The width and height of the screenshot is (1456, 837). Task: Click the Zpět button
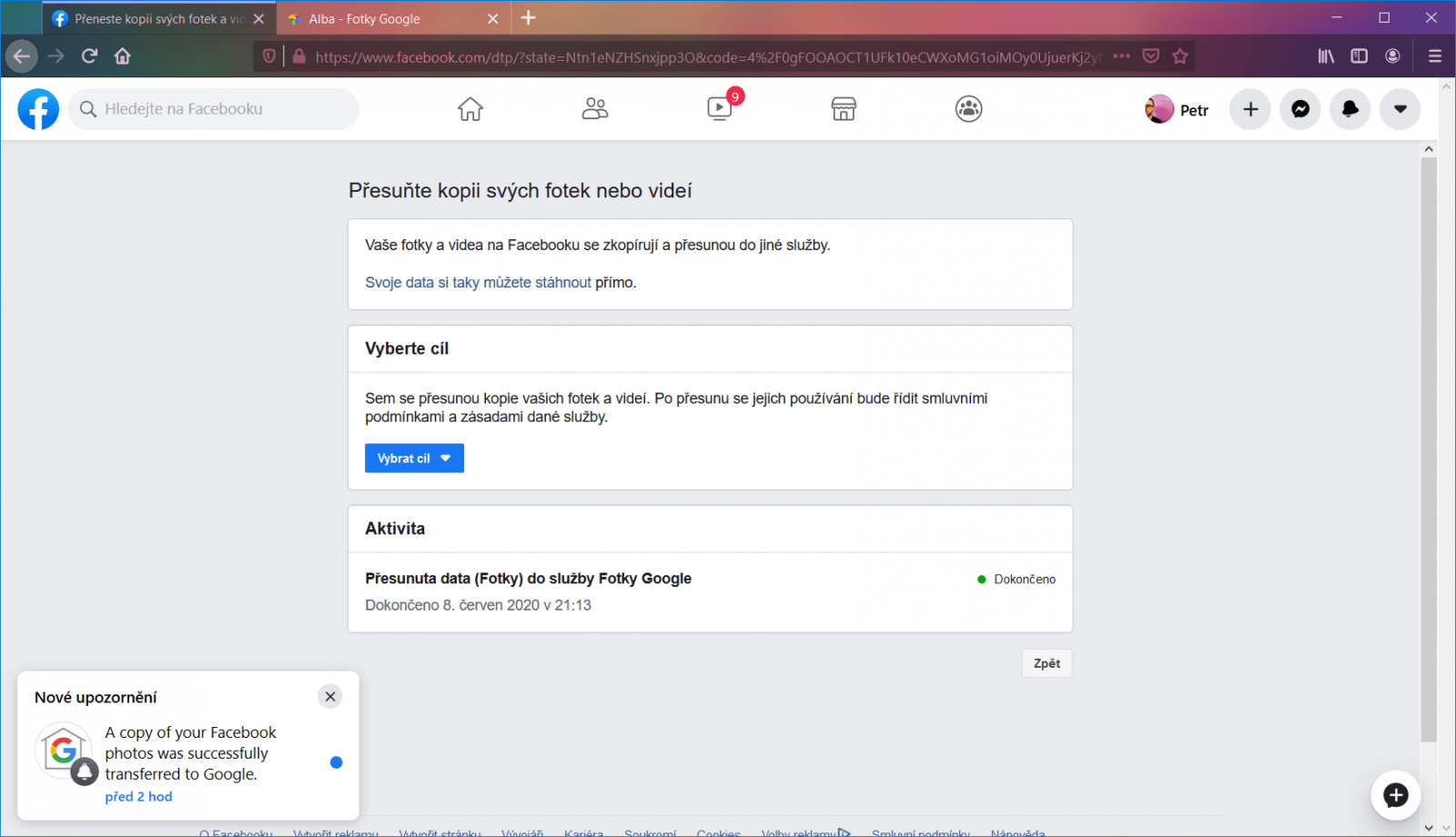(x=1046, y=664)
